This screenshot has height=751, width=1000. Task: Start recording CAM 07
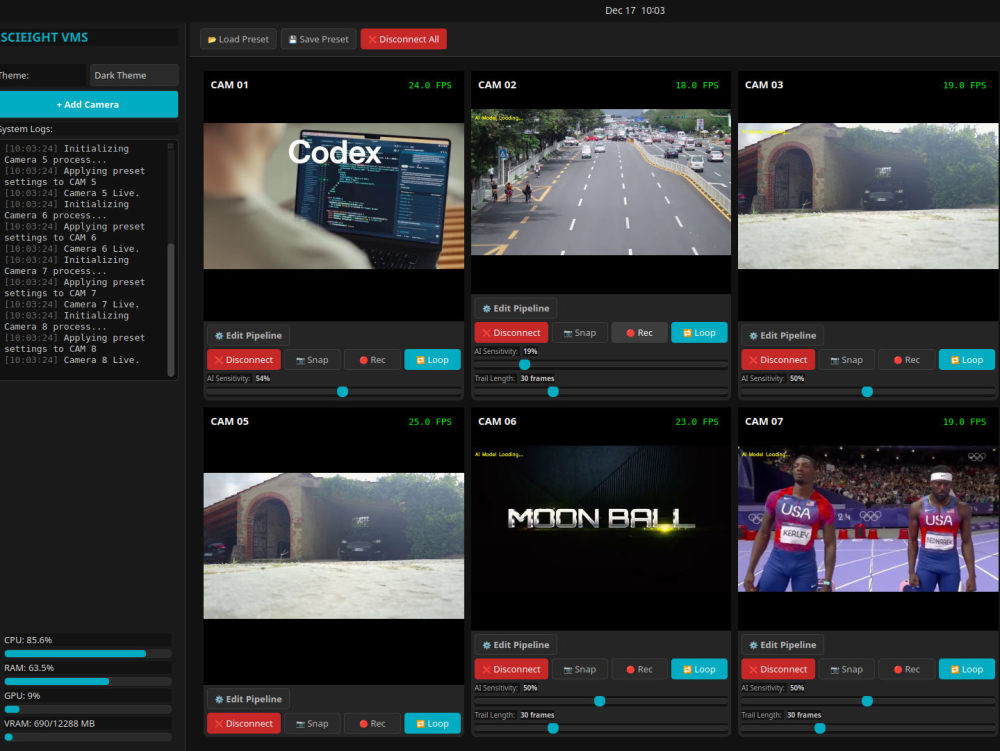tap(907, 669)
